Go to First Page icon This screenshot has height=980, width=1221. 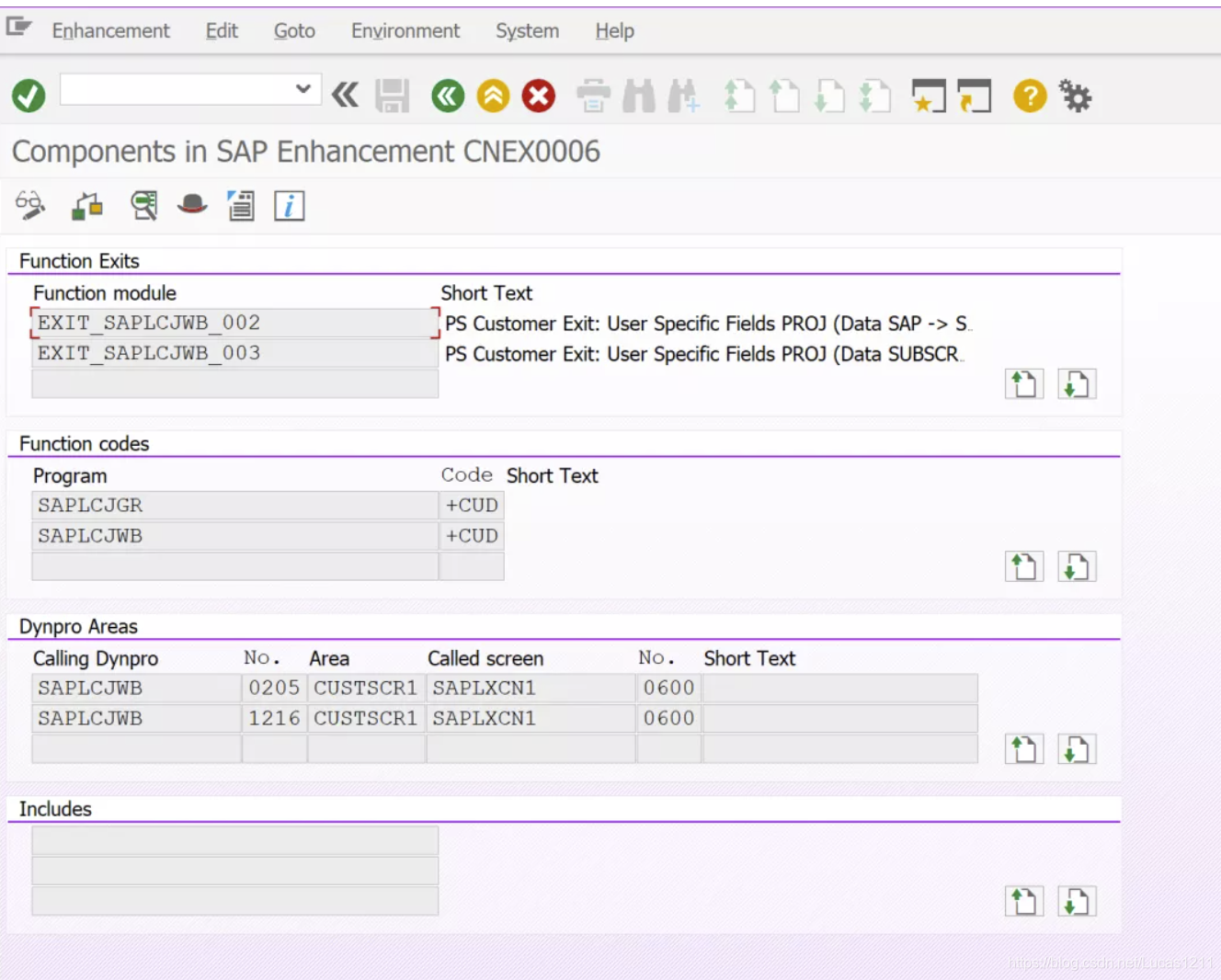click(x=739, y=96)
